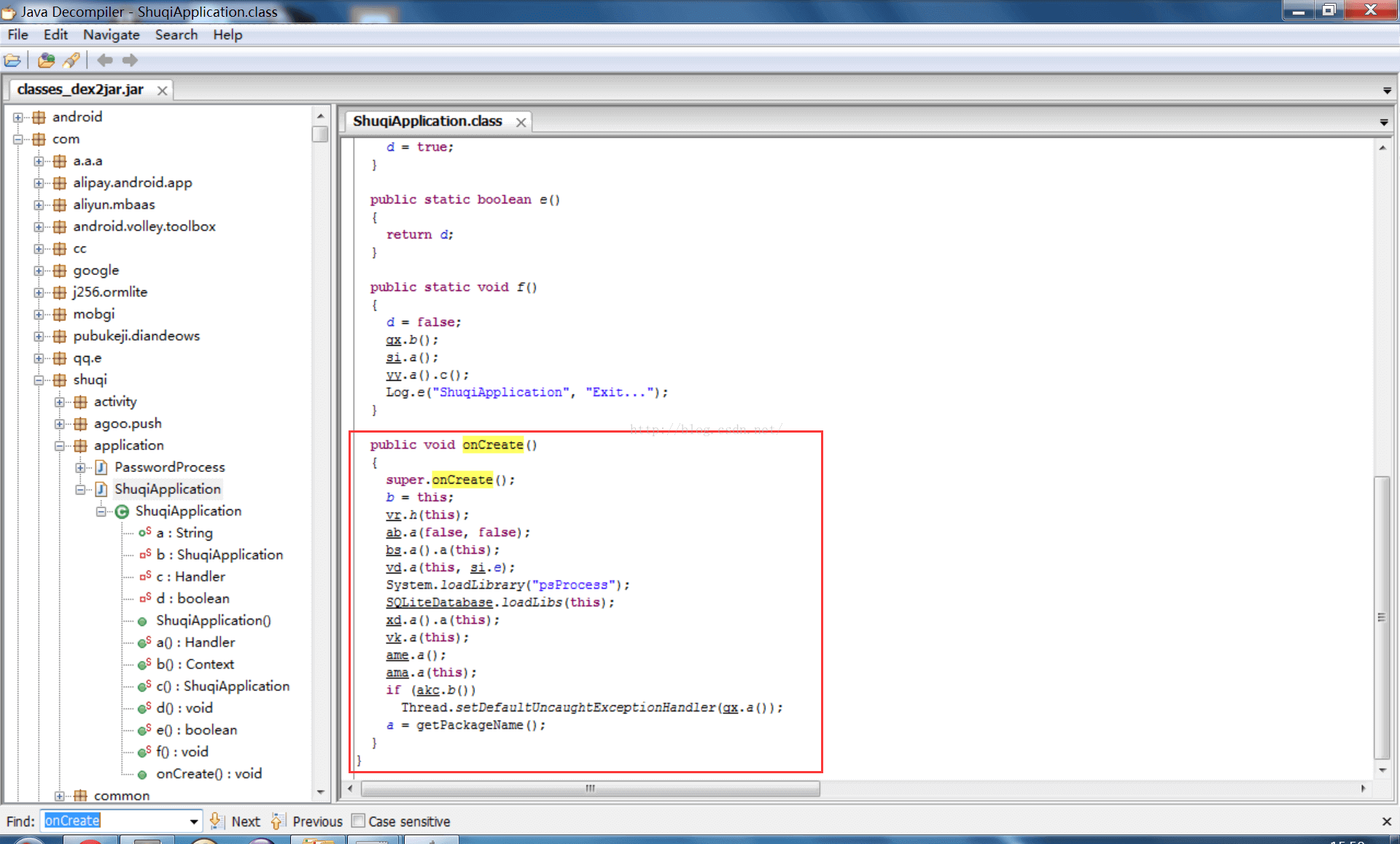This screenshot has height=844, width=1400.
Task: Open the Find history dropdown arrow
Action: 193,821
